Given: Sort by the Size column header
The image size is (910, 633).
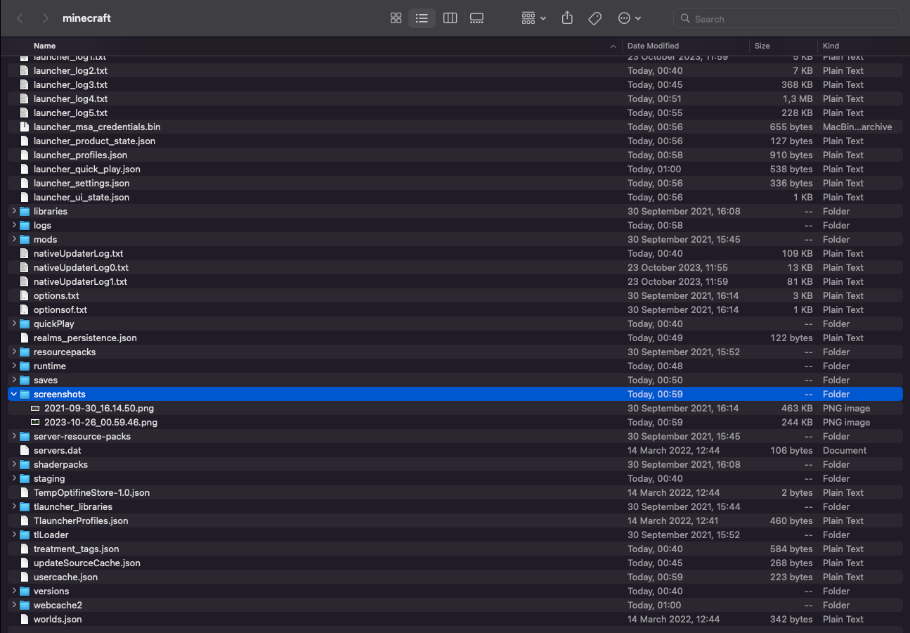Looking at the screenshot, I should (762, 46).
